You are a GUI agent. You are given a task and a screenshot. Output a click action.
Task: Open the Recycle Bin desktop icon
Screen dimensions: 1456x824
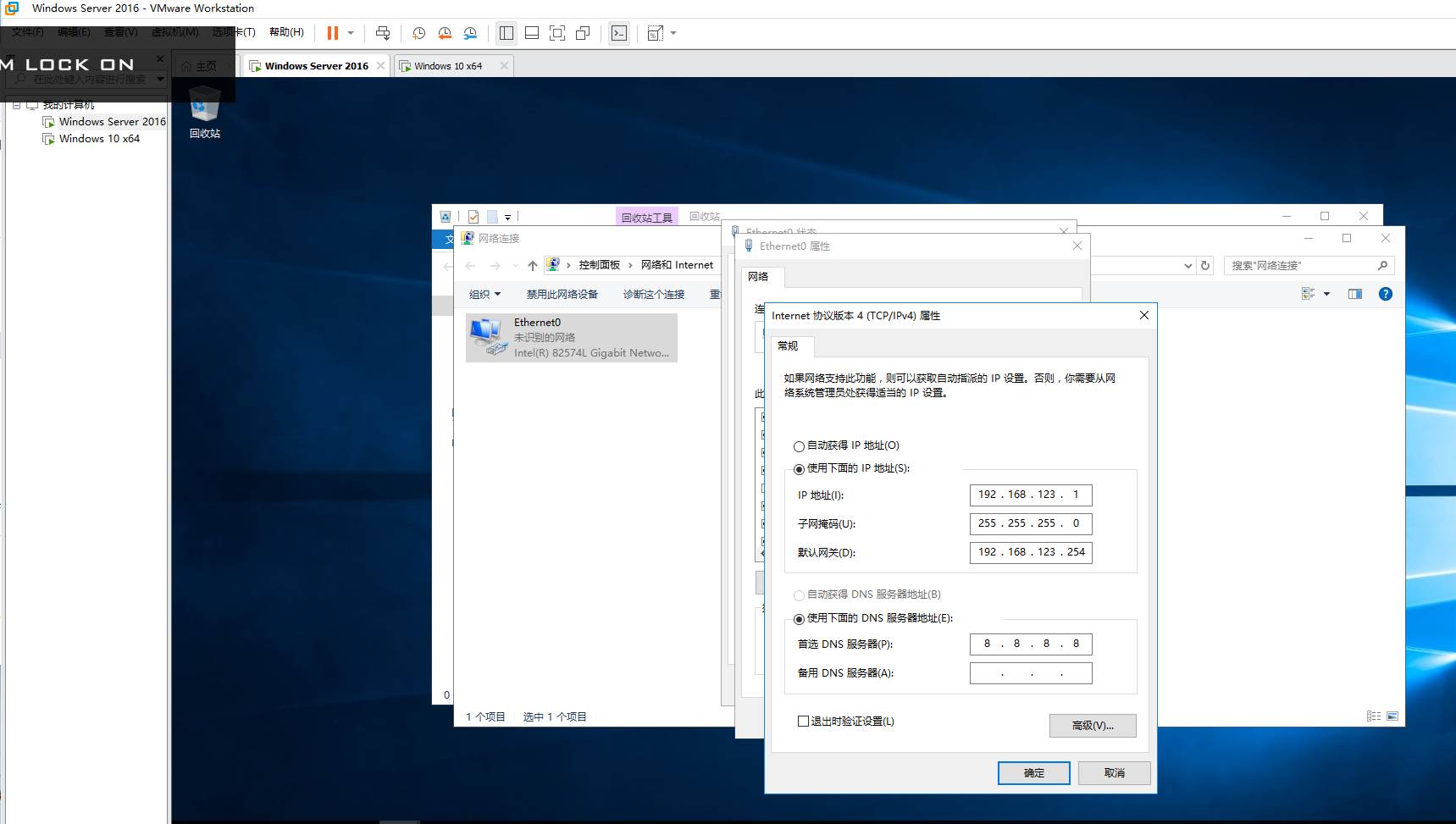(204, 113)
